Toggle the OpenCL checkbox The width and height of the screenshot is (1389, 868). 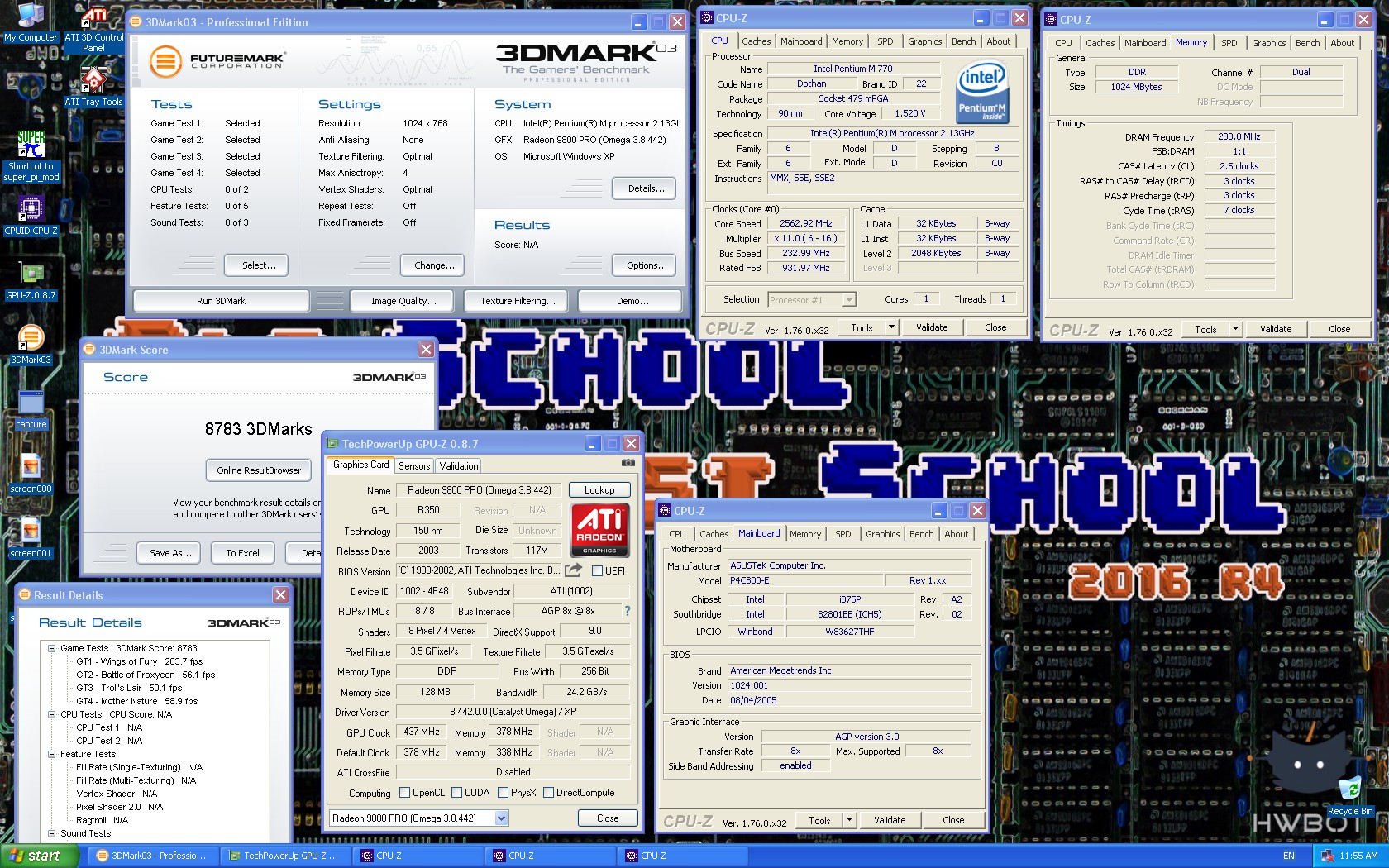pos(404,793)
